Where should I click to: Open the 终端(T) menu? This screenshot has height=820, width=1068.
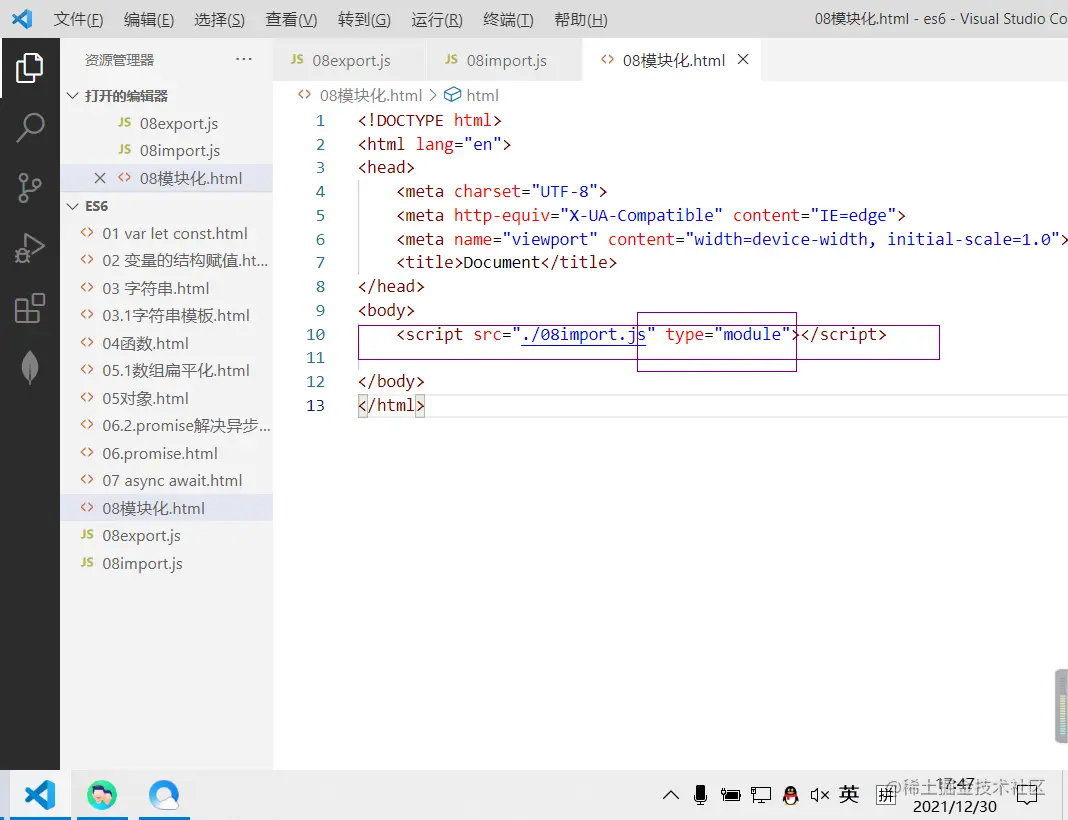[x=508, y=19]
